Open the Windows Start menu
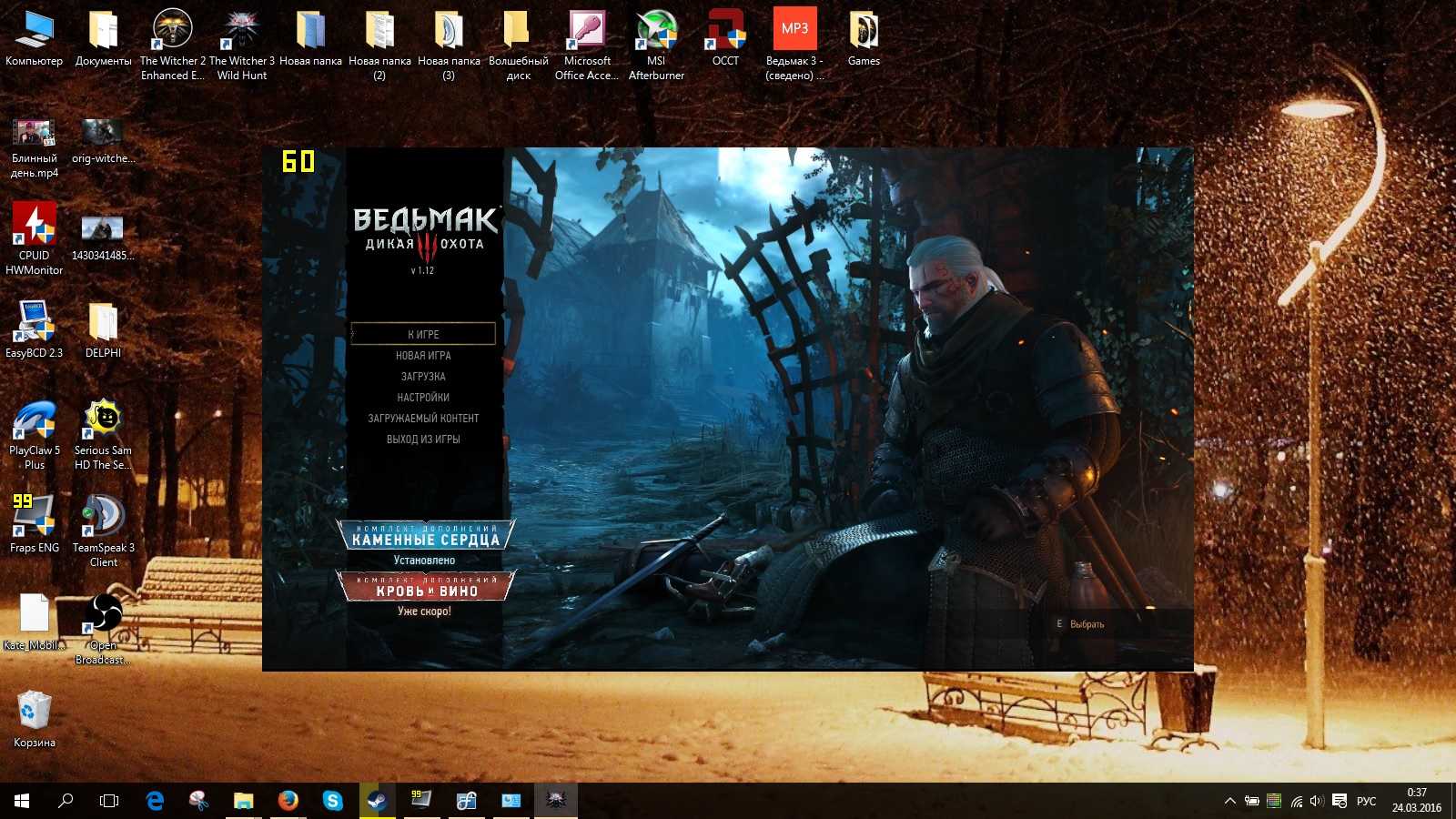 pos(22,801)
